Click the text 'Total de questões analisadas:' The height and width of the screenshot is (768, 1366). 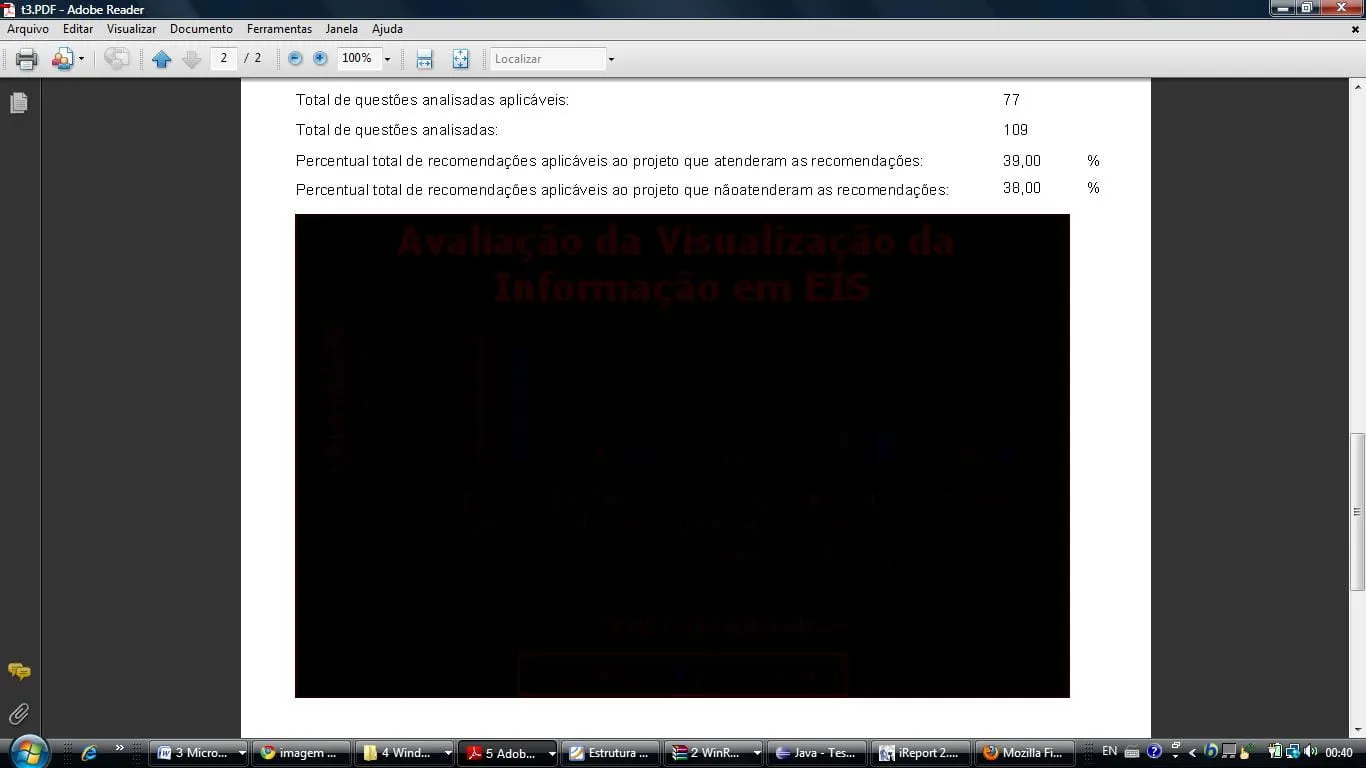397,130
